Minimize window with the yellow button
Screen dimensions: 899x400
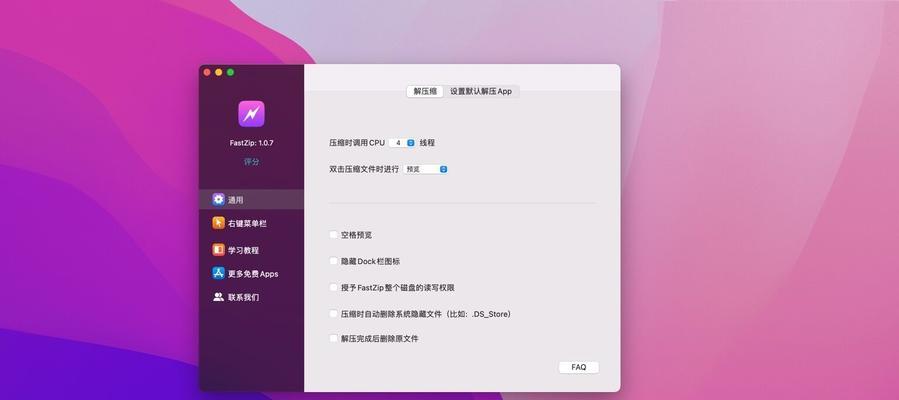(218, 72)
